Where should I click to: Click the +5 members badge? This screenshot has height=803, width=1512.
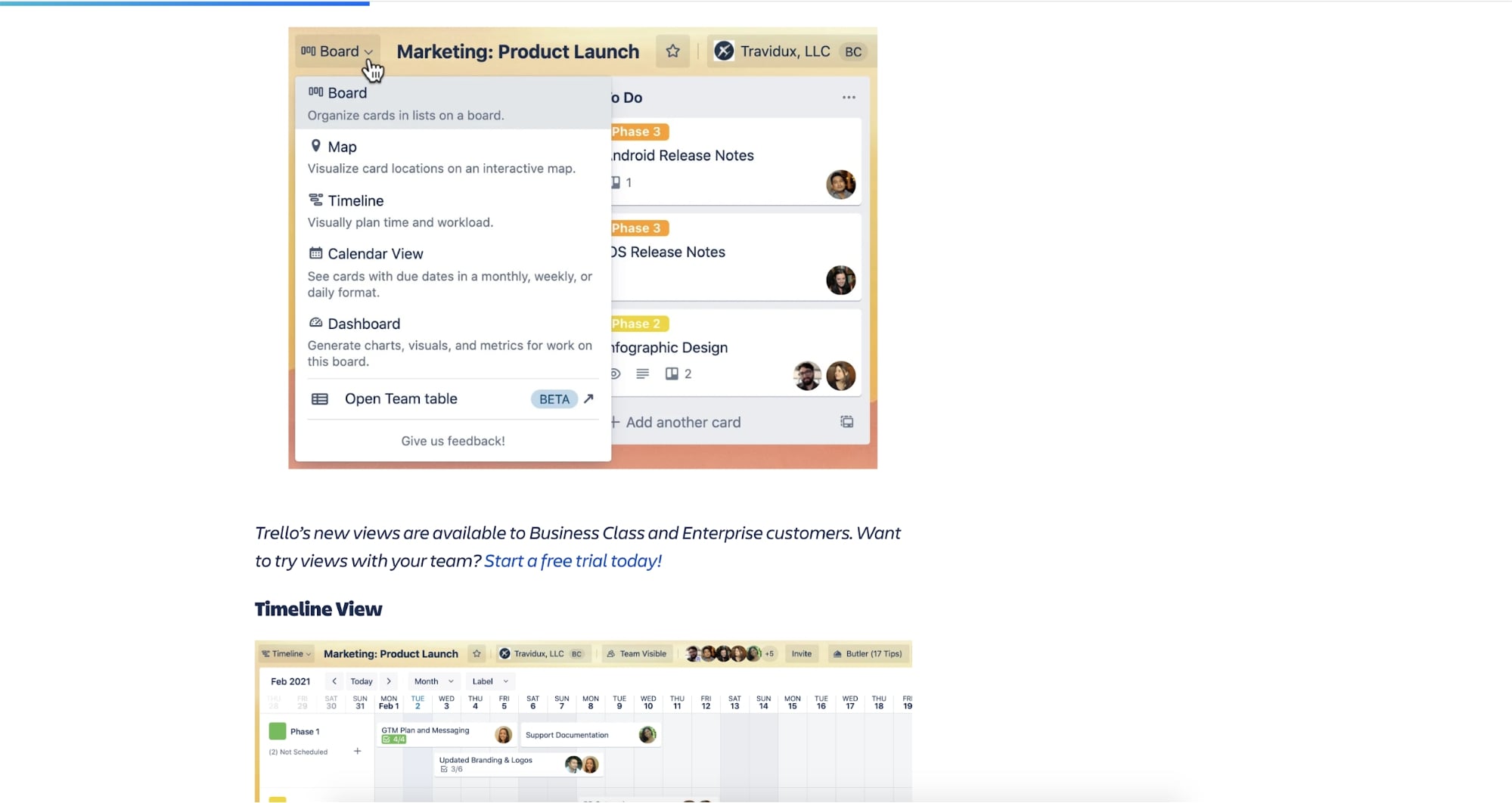(769, 654)
